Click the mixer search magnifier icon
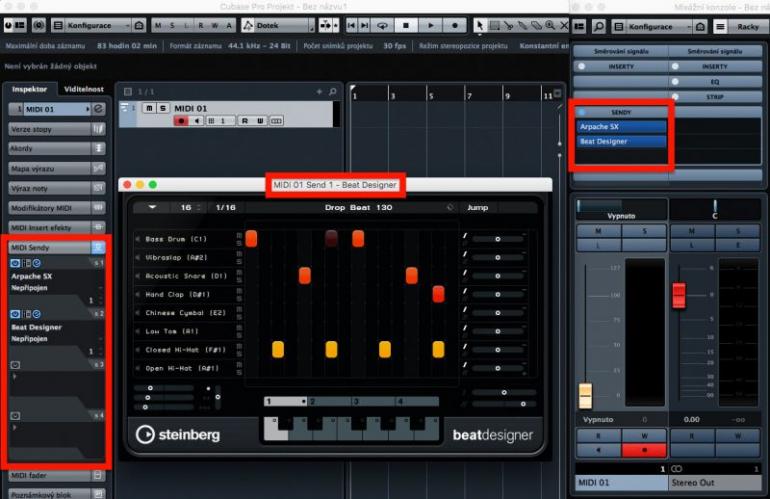Viewport: 770px width, 499px height. 599,27
